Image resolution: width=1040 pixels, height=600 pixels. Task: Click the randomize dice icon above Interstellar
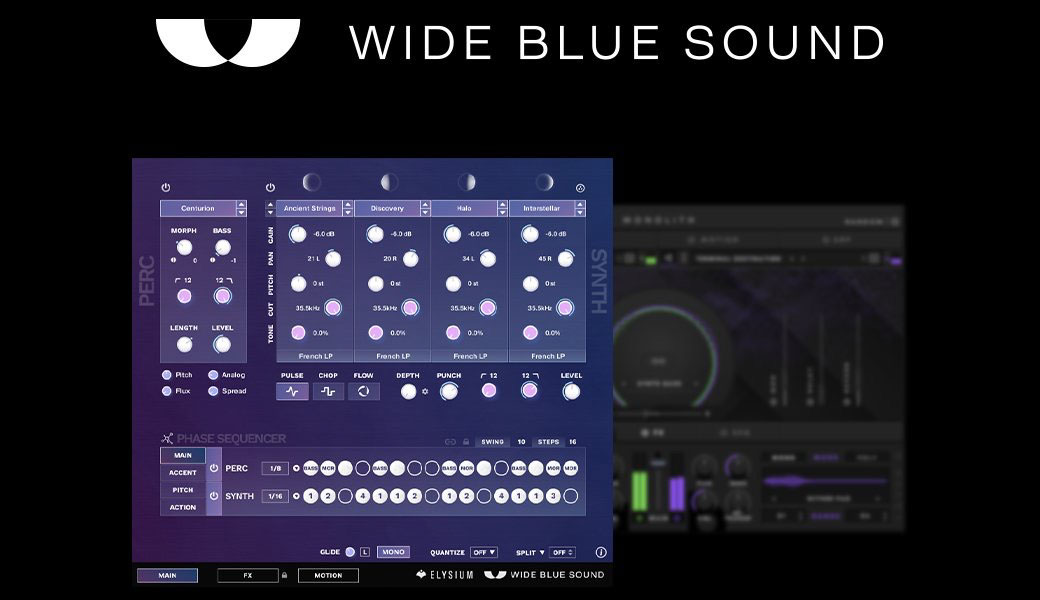tap(580, 188)
